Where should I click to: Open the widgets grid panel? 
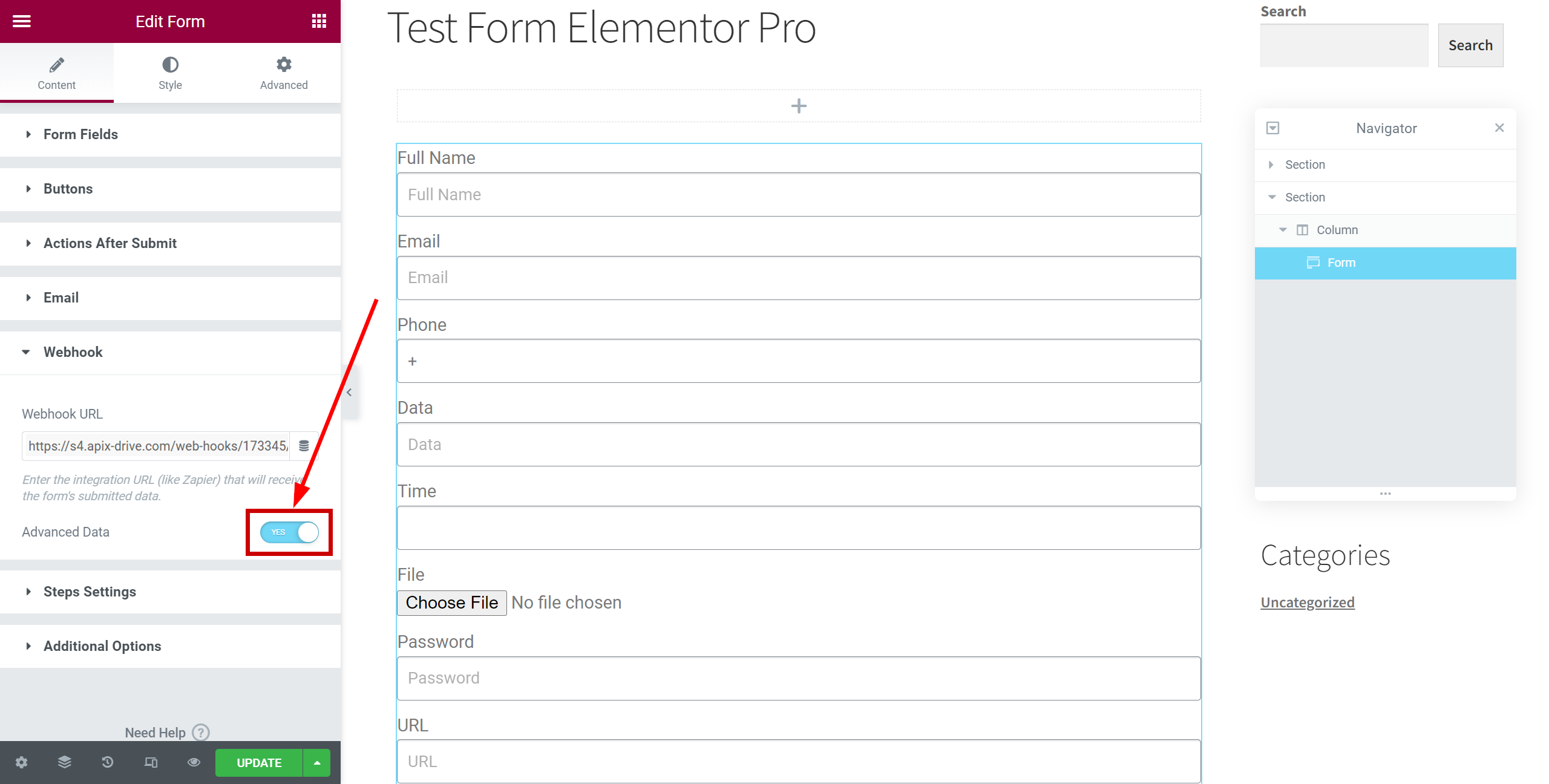[x=319, y=21]
